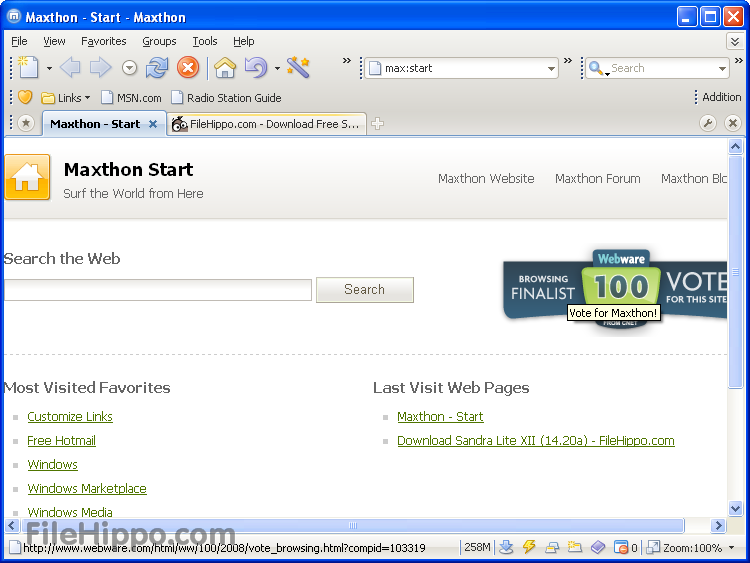Image resolution: width=750 pixels, height=563 pixels.
Task: Close the Maxthon - Start tab
Action: tap(153, 124)
